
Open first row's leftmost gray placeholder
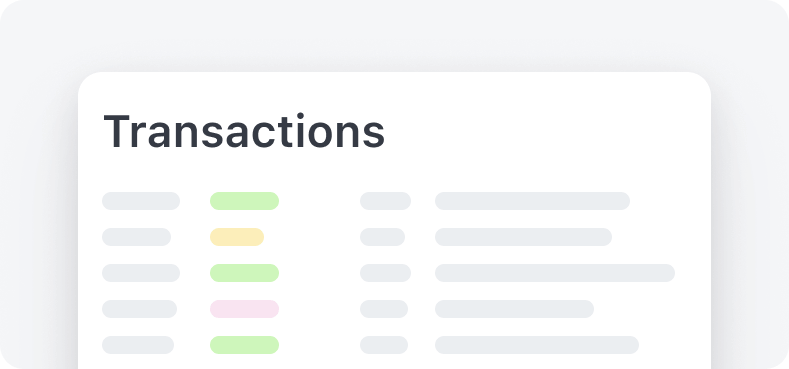[141, 201]
